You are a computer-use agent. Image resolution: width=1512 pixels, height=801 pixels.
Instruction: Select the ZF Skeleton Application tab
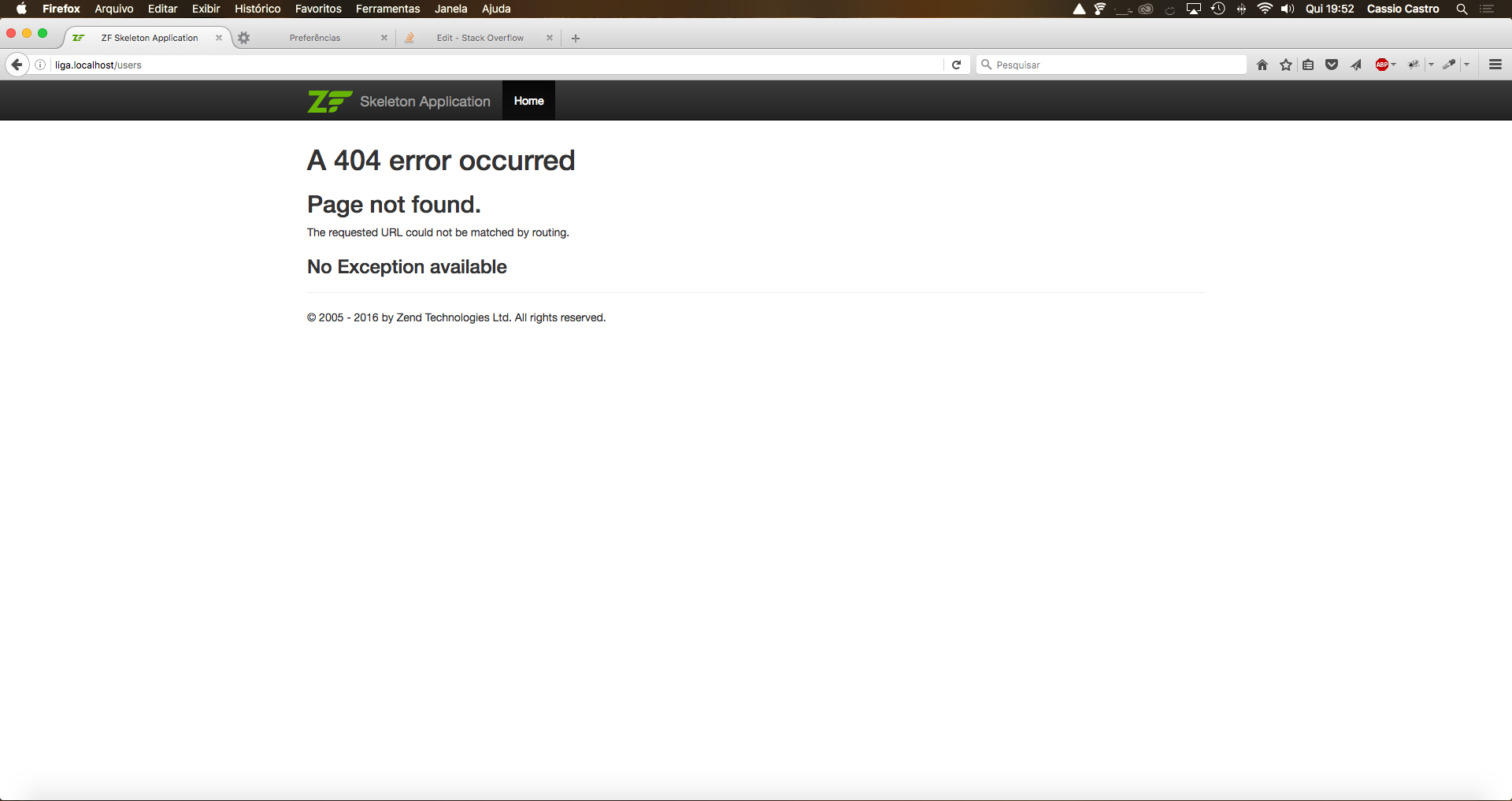149,38
